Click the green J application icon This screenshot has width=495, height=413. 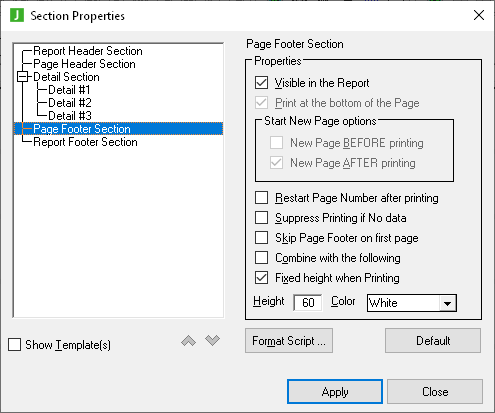[17, 15]
